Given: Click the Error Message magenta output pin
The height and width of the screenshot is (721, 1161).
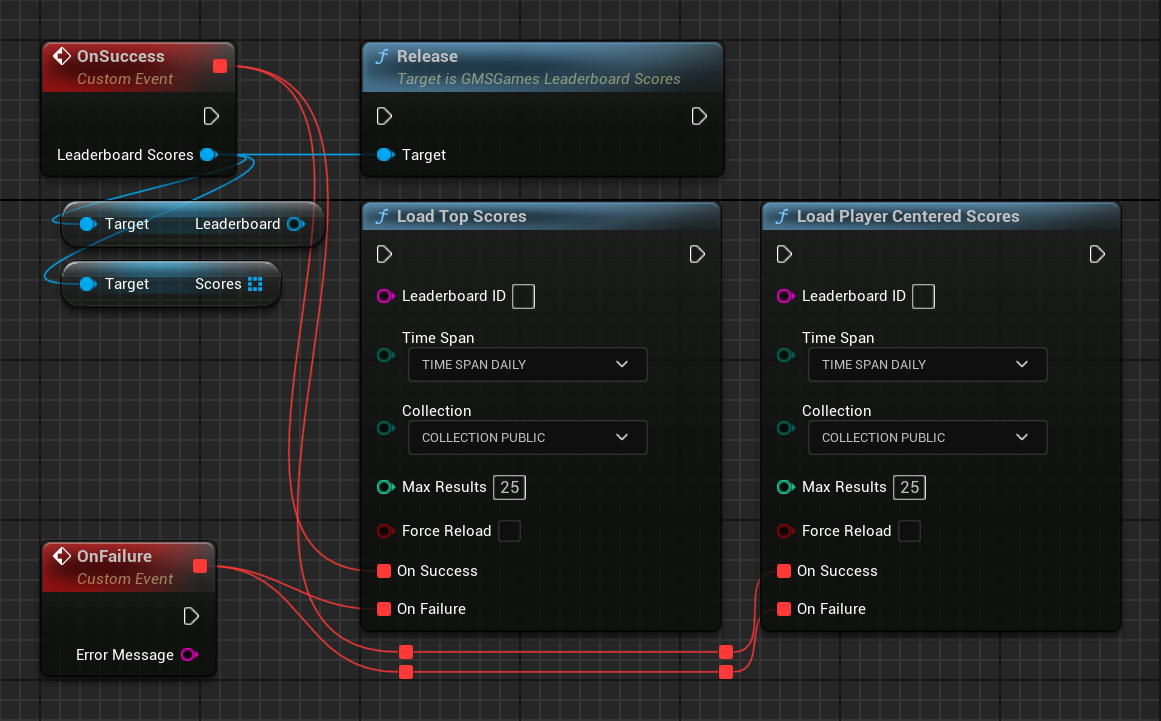Looking at the screenshot, I should pyautogui.click(x=188, y=655).
